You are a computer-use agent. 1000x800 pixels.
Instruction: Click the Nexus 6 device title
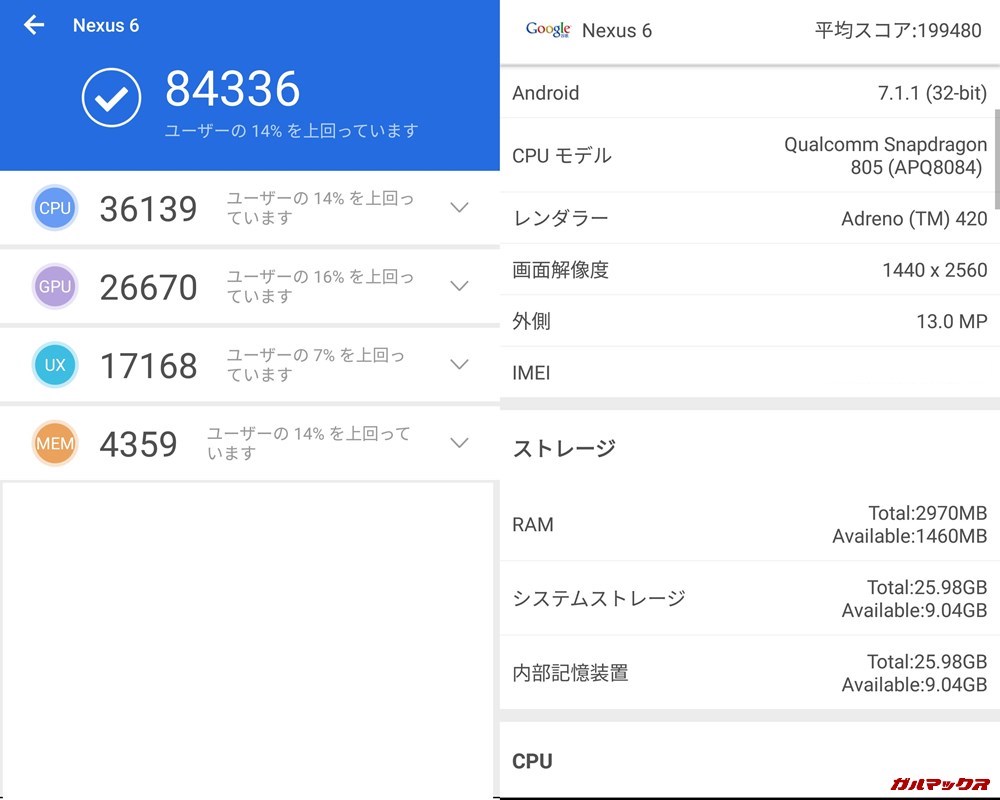(x=108, y=25)
